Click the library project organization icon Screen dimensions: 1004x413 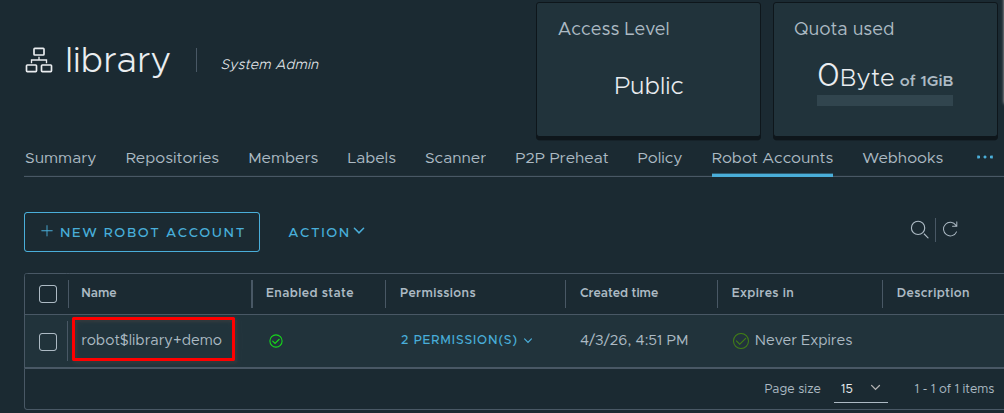(x=38, y=63)
